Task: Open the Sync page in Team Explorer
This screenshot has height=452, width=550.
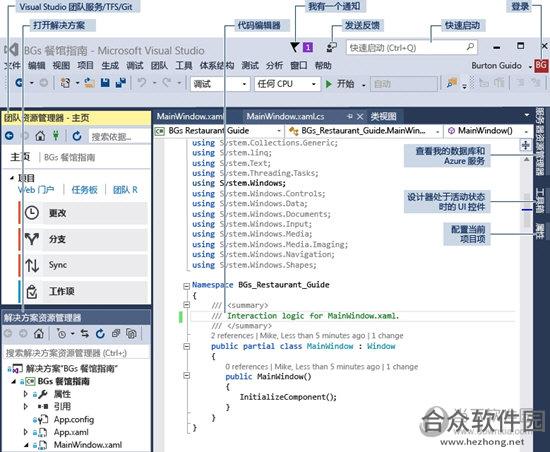Action: coord(86,265)
